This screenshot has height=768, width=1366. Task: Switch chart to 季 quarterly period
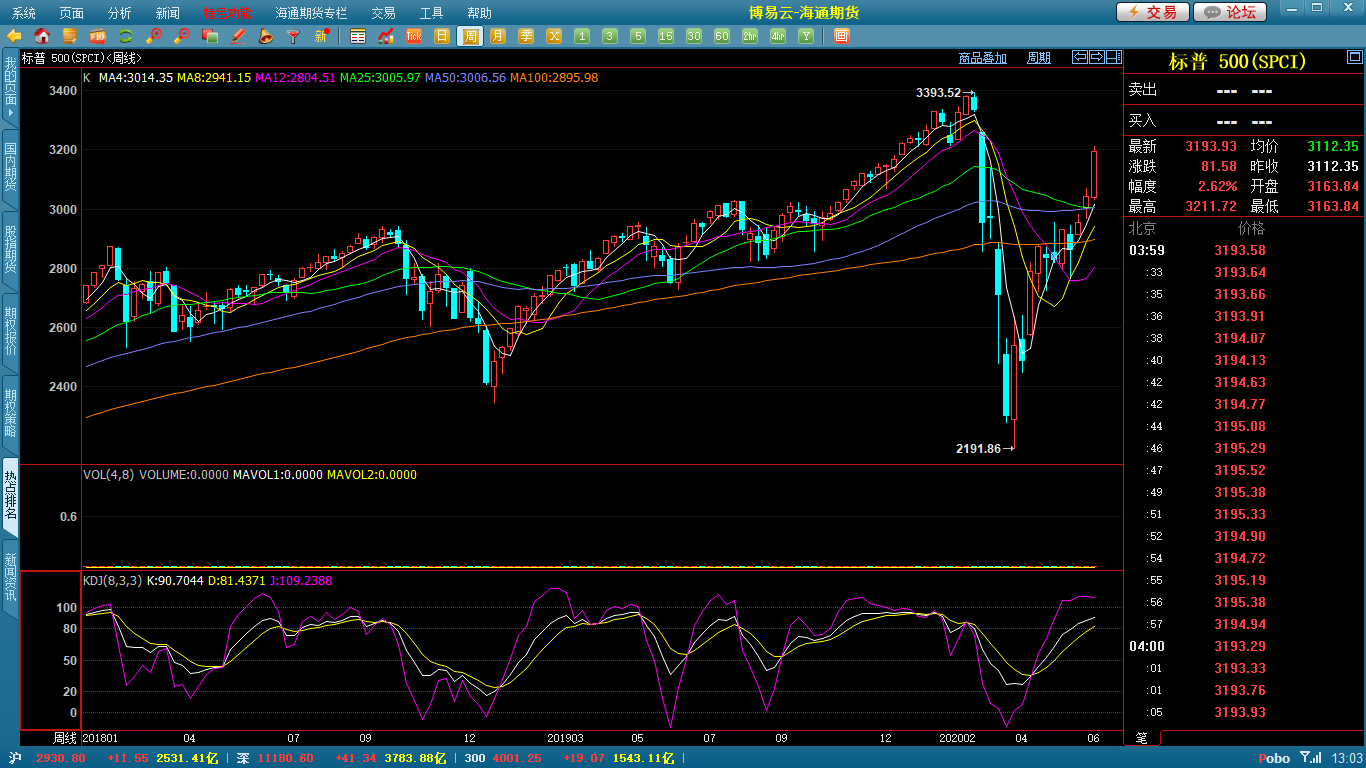point(526,36)
